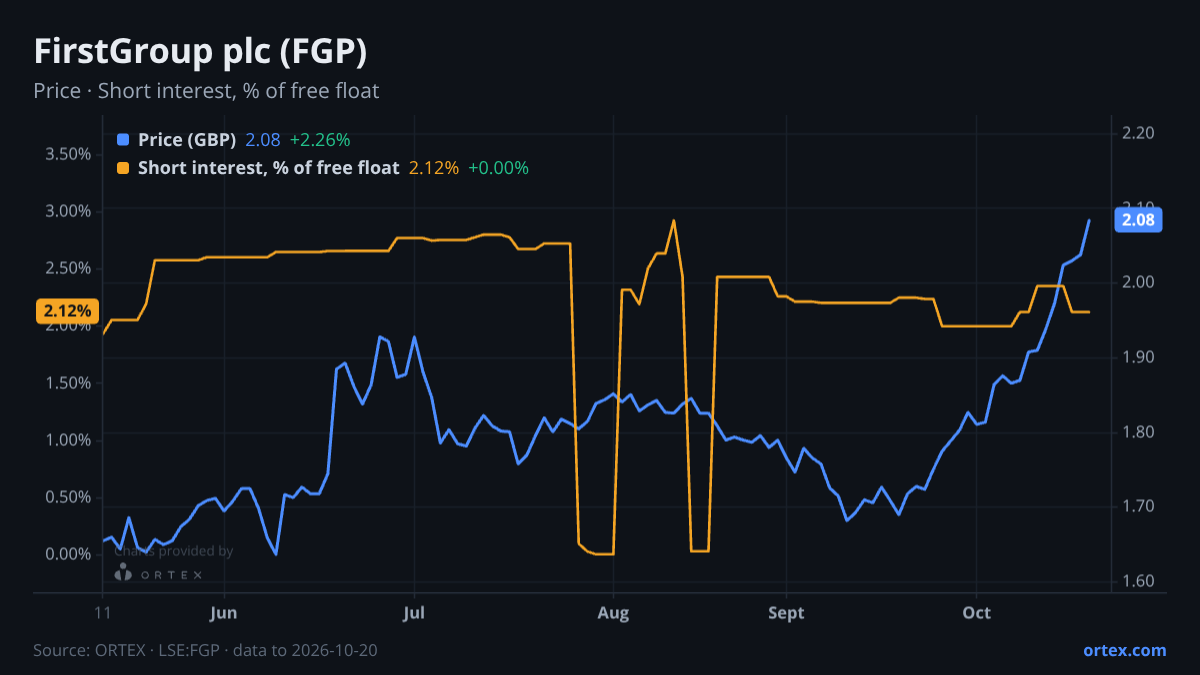Click the Oct x-axis label

click(976, 612)
